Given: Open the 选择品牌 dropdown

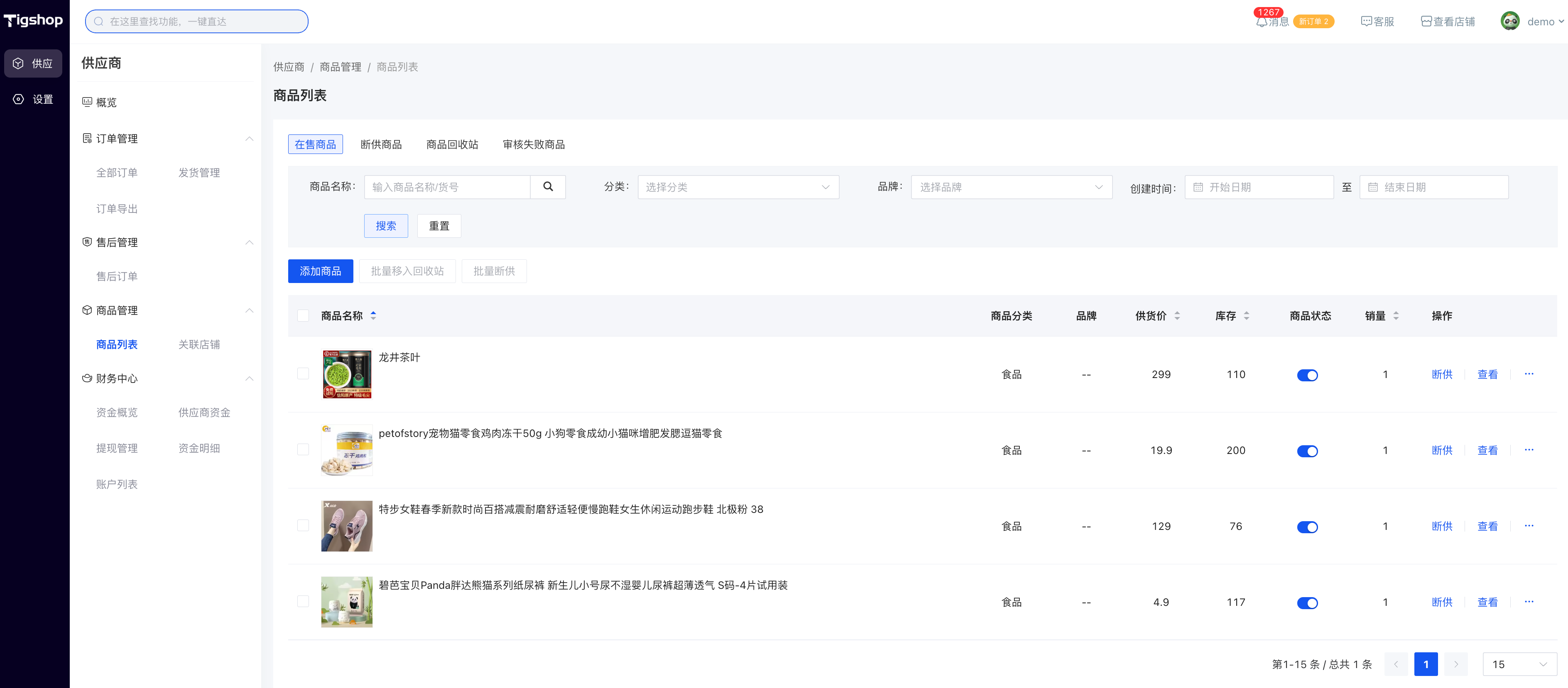Looking at the screenshot, I should click(1011, 187).
